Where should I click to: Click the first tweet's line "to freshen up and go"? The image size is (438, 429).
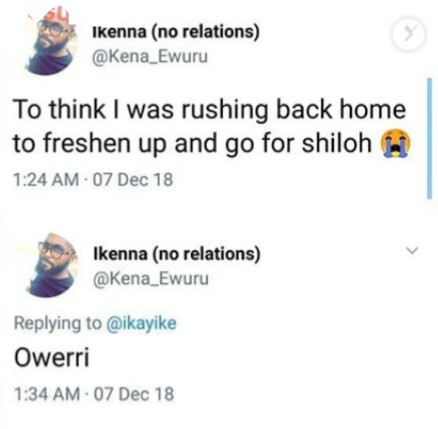[132, 144]
